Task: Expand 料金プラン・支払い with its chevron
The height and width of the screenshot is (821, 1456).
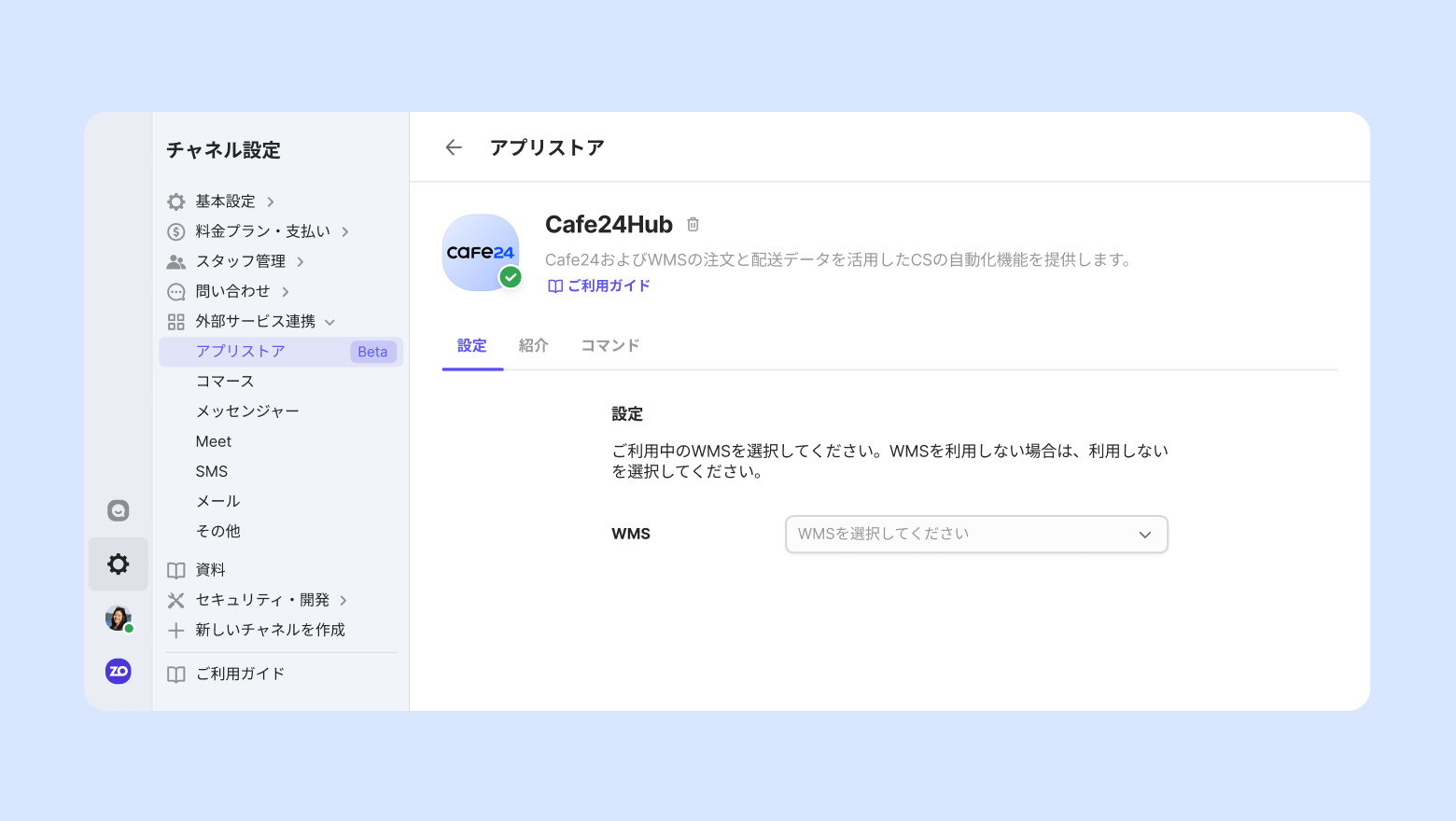Action: point(345,231)
